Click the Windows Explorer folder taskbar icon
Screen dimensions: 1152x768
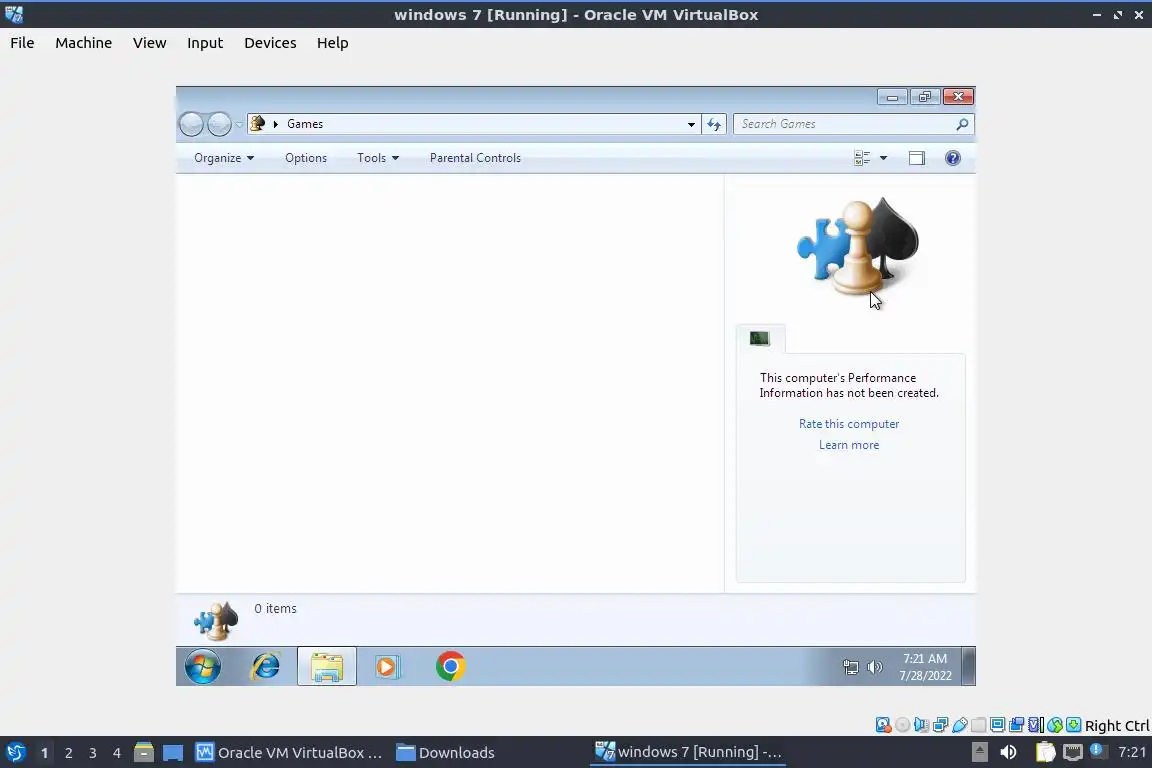(x=327, y=667)
